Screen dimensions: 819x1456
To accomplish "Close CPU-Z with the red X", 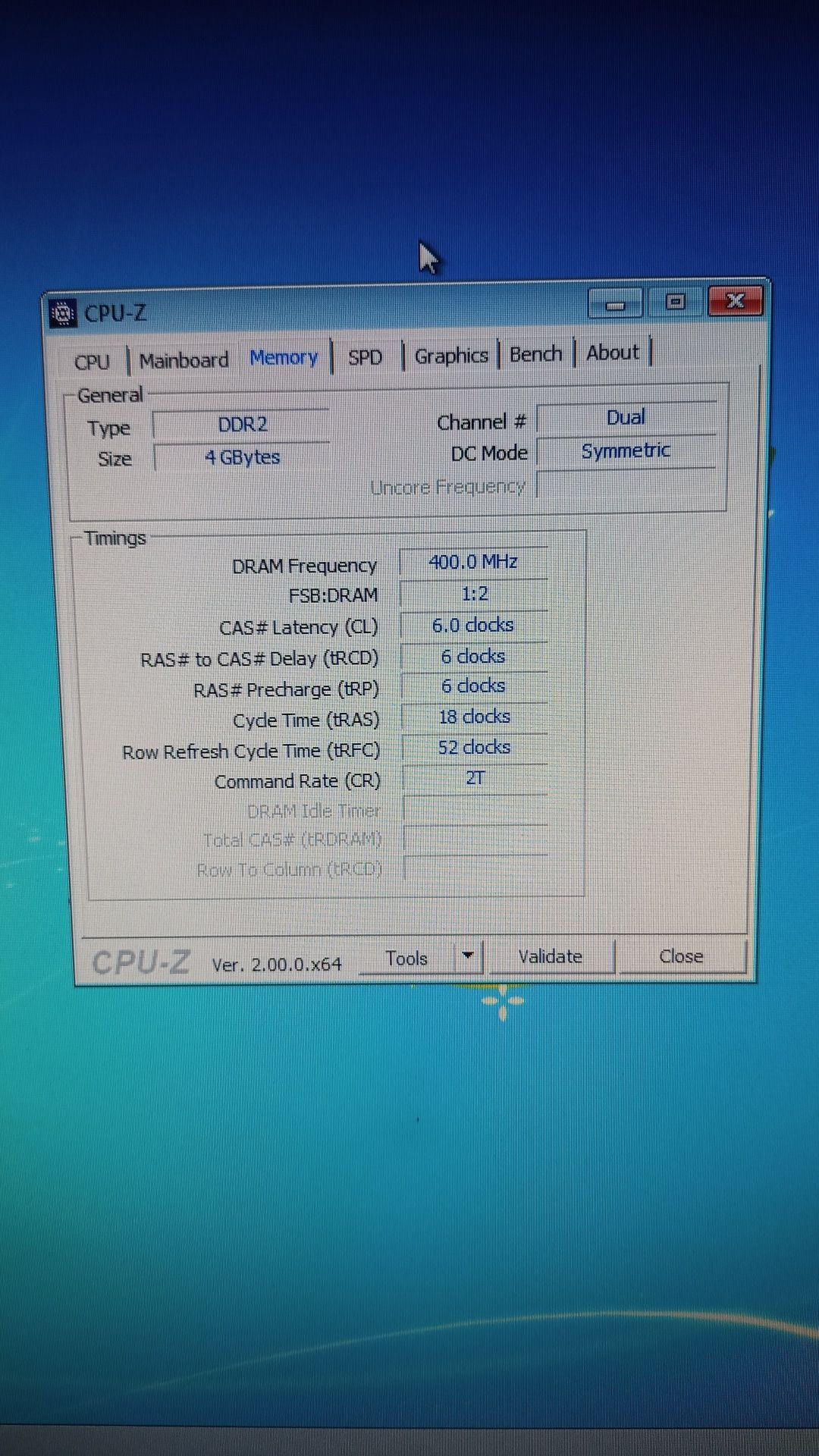I will [x=735, y=301].
